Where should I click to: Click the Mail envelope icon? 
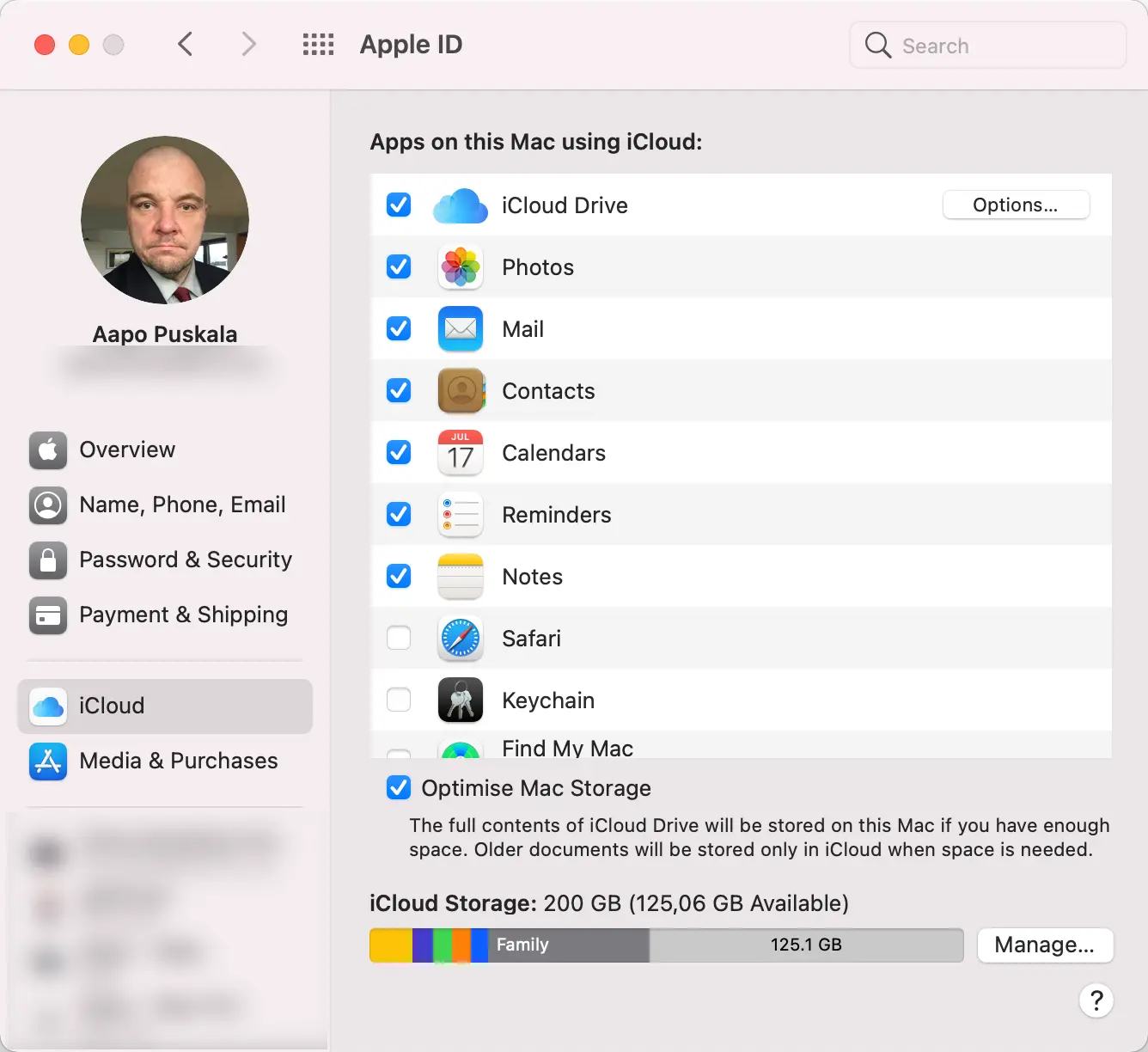(461, 329)
